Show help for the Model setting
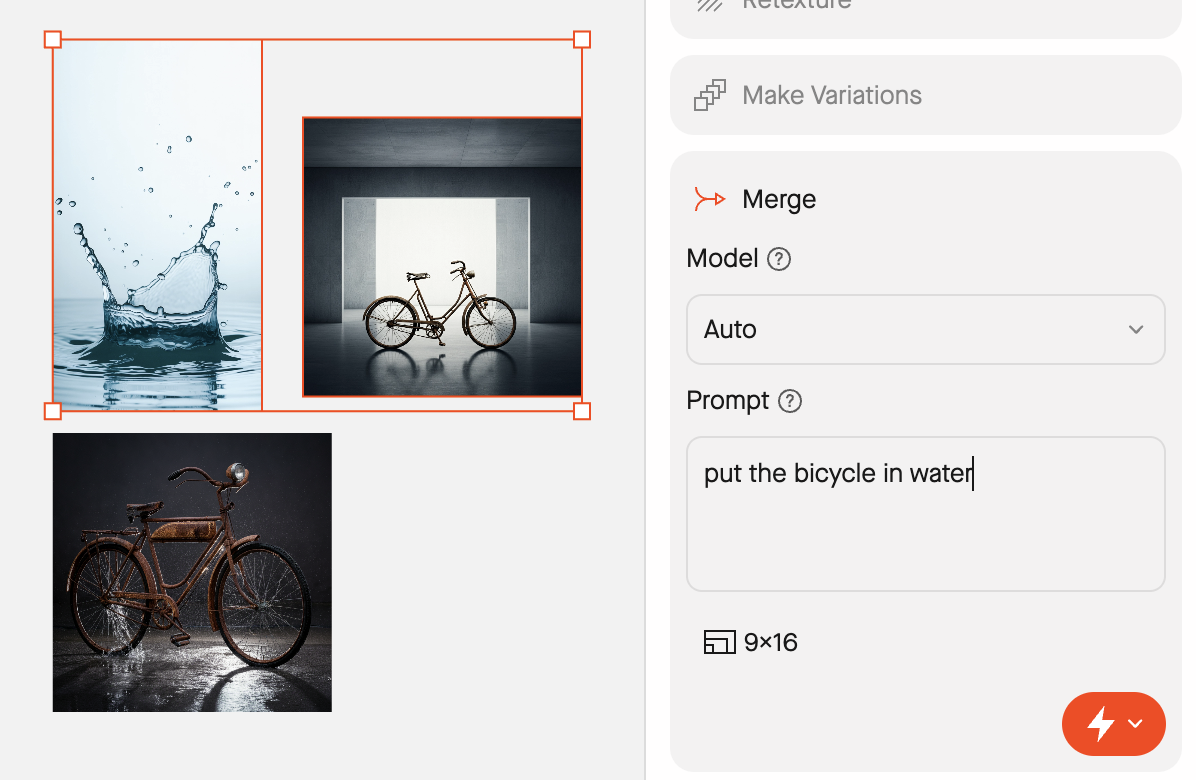The width and height of the screenshot is (1196, 780). pyautogui.click(x=779, y=259)
